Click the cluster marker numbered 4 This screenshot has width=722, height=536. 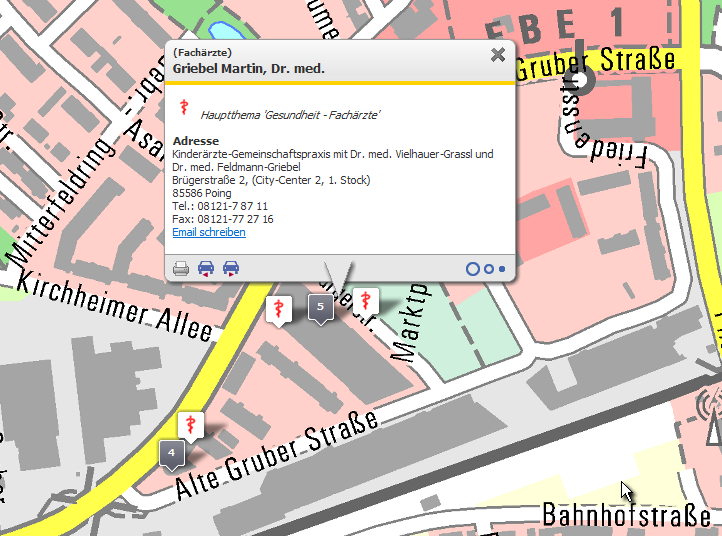click(x=172, y=453)
